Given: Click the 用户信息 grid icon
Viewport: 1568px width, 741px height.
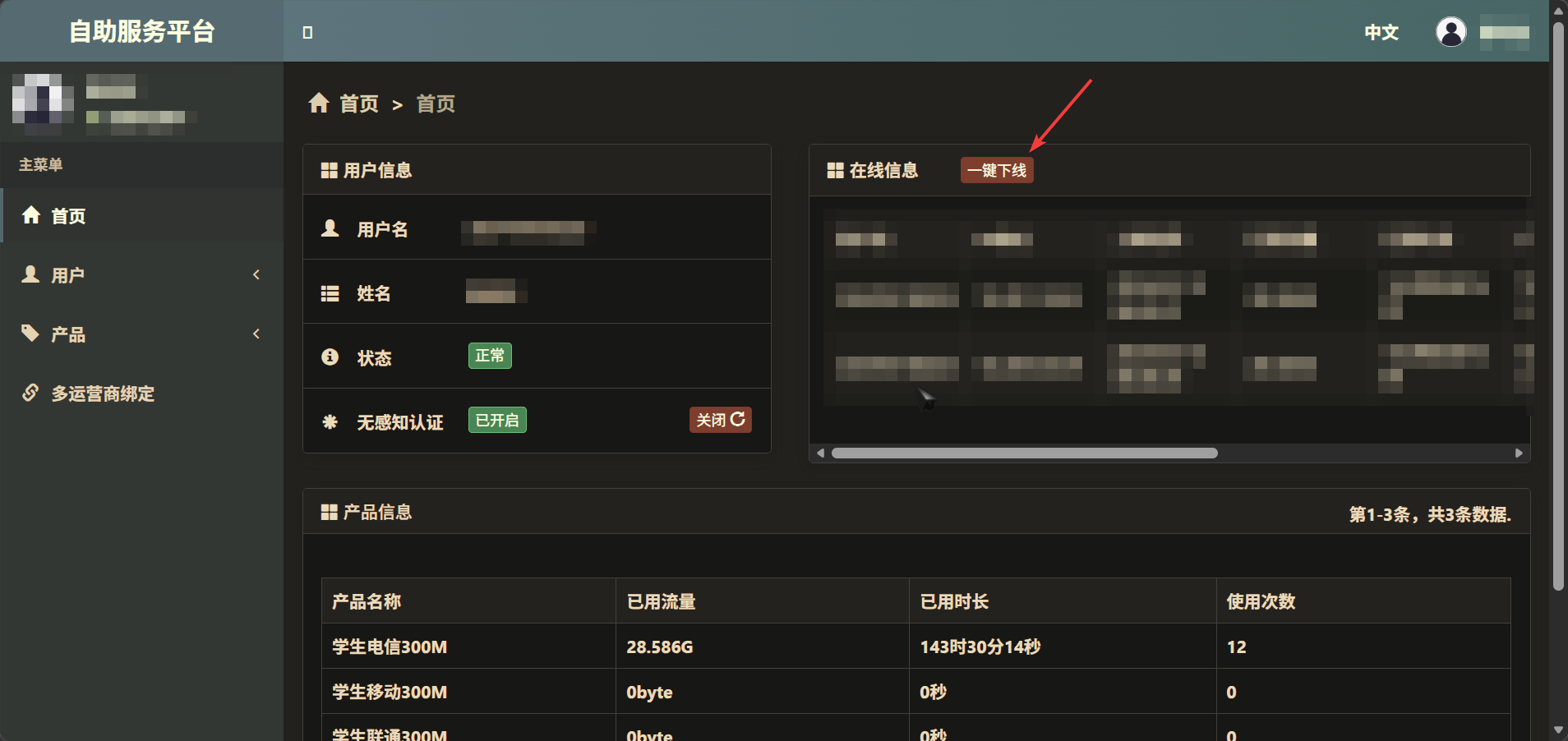Looking at the screenshot, I should pyautogui.click(x=329, y=170).
